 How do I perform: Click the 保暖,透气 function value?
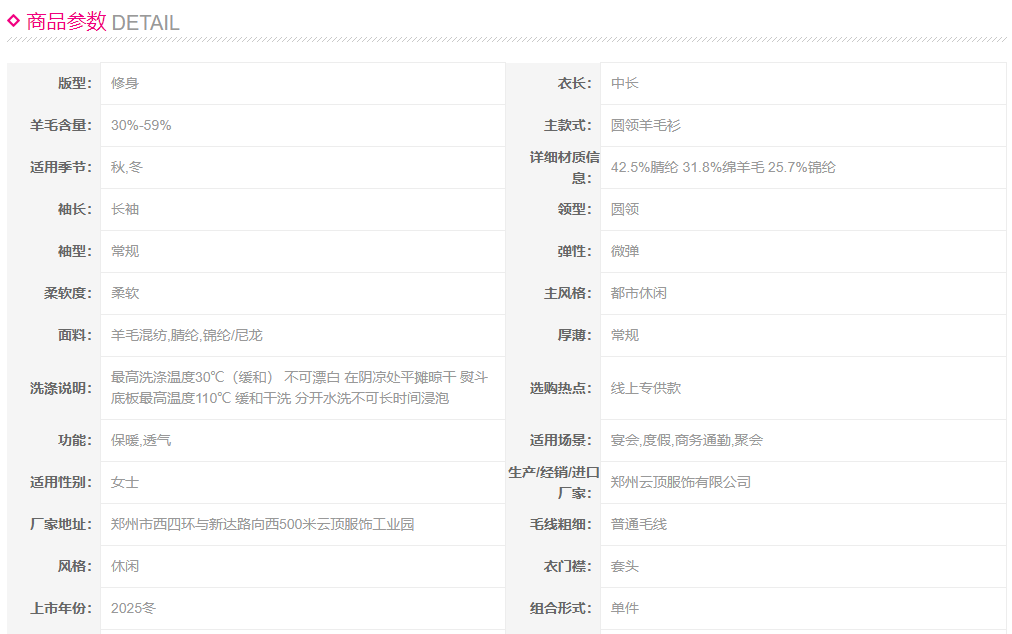click(x=141, y=441)
